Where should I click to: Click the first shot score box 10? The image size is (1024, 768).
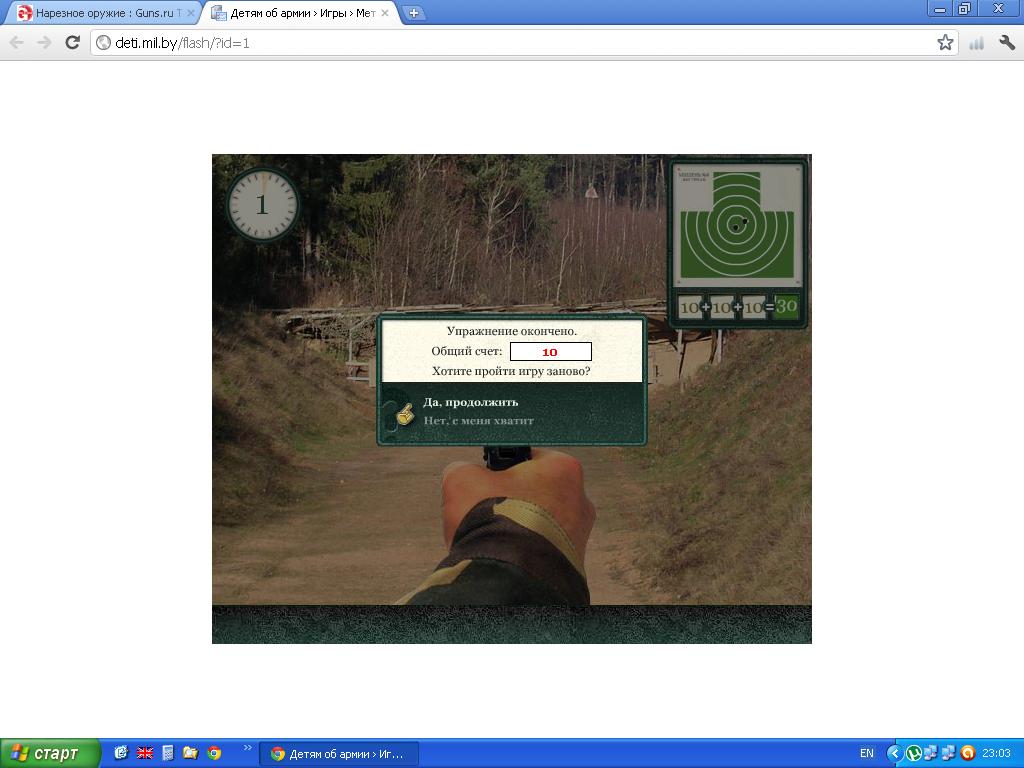(689, 307)
